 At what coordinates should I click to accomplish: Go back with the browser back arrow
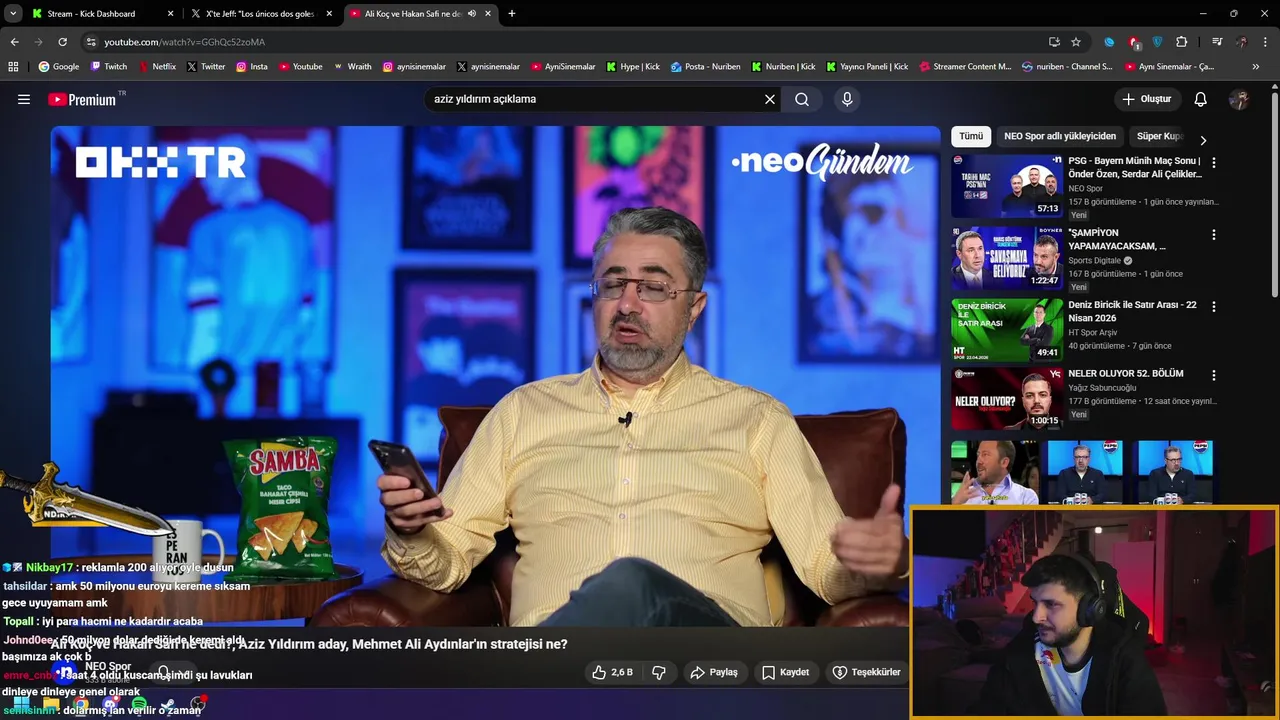14,42
